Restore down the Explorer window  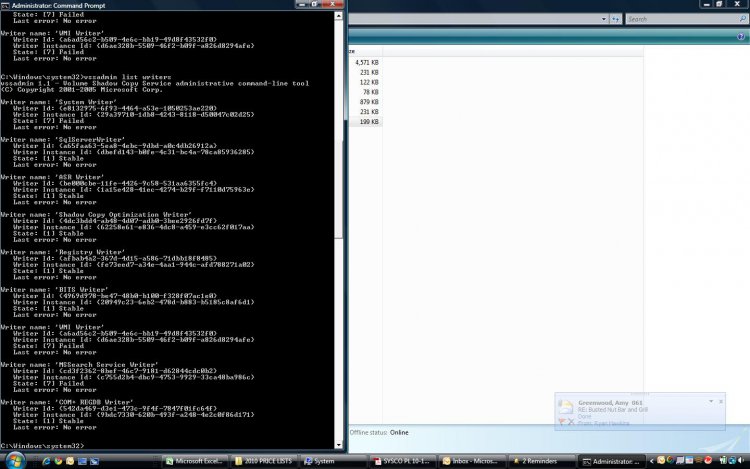coord(719,4)
